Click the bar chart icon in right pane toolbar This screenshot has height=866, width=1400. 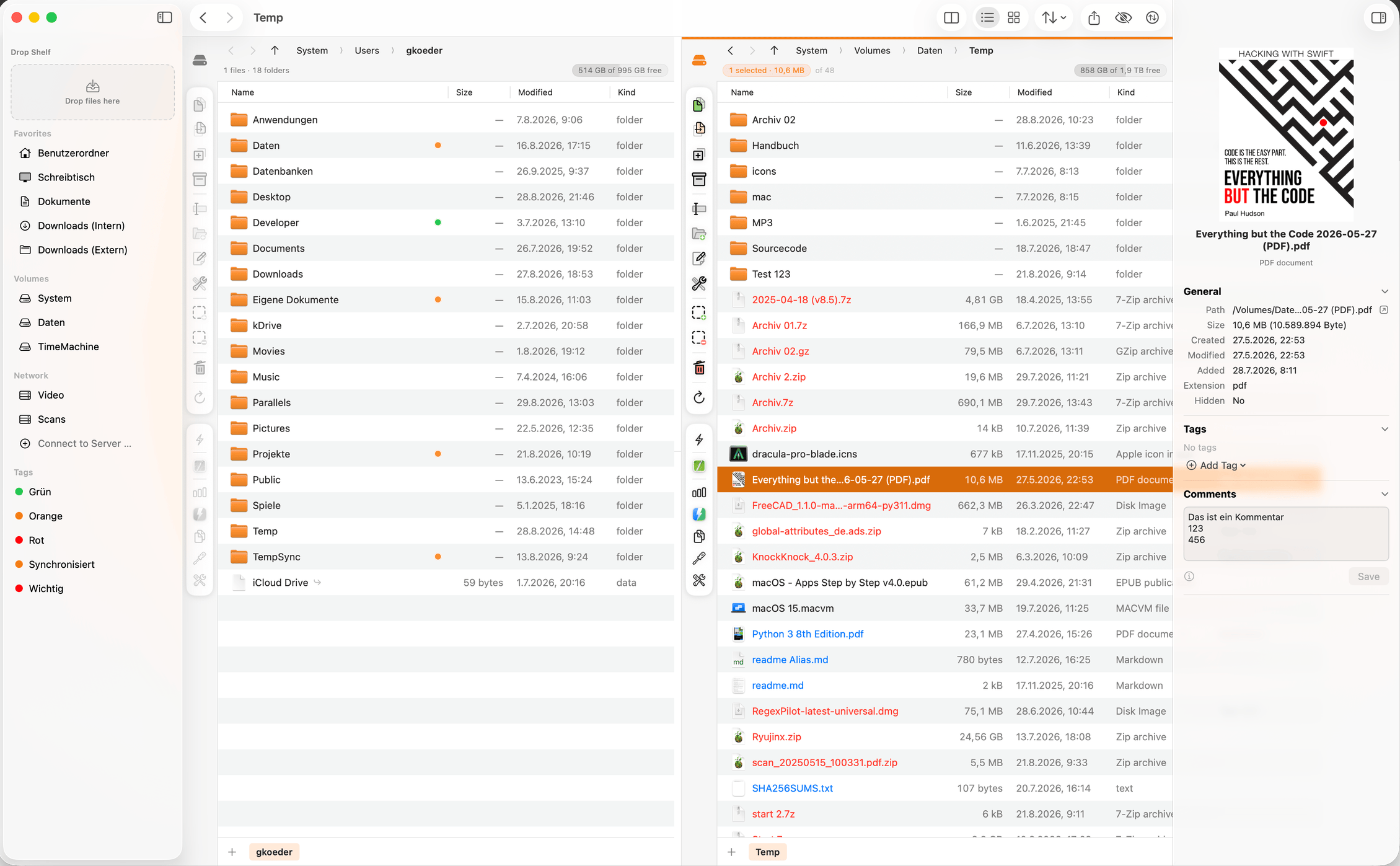tap(699, 493)
